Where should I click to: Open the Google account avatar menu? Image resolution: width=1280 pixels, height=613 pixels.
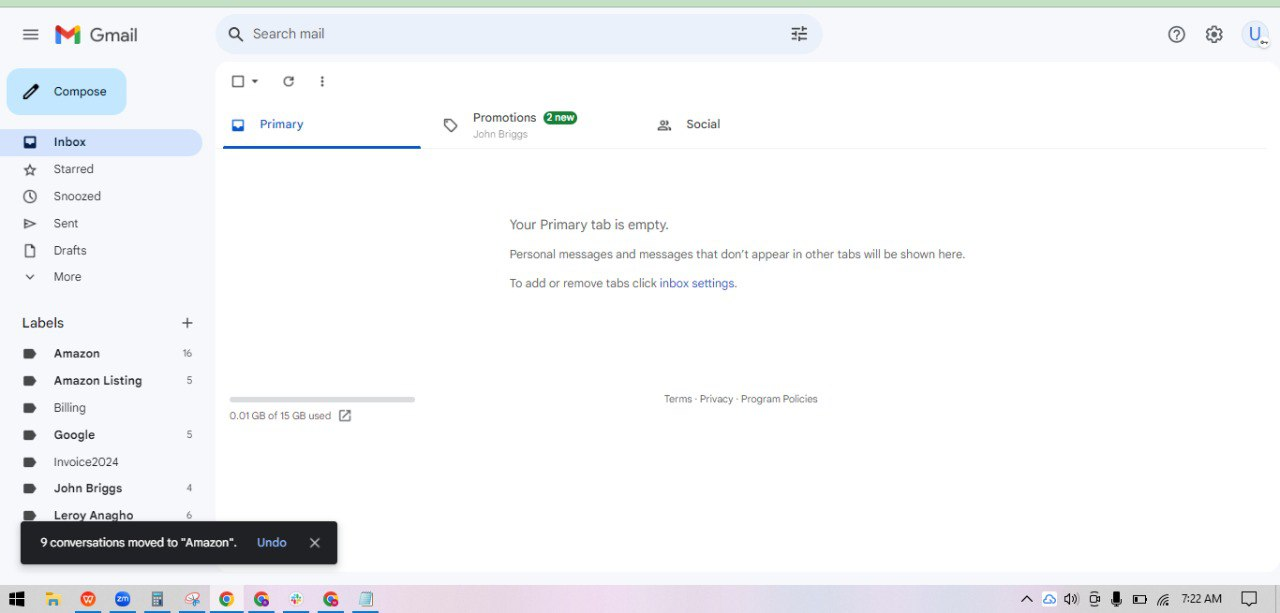(x=1254, y=34)
